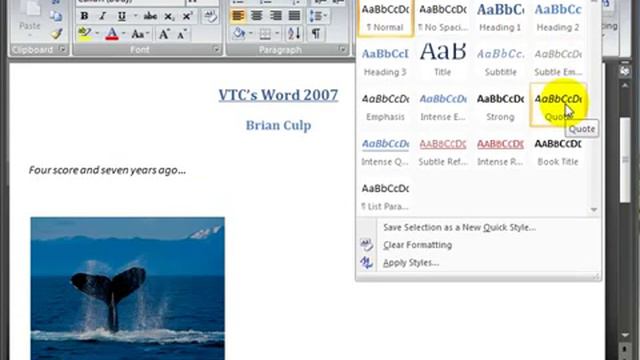This screenshot has height=360, width=640.
Task: Open the Shading color dropdown arrow
Action: (x=251, y=34)
